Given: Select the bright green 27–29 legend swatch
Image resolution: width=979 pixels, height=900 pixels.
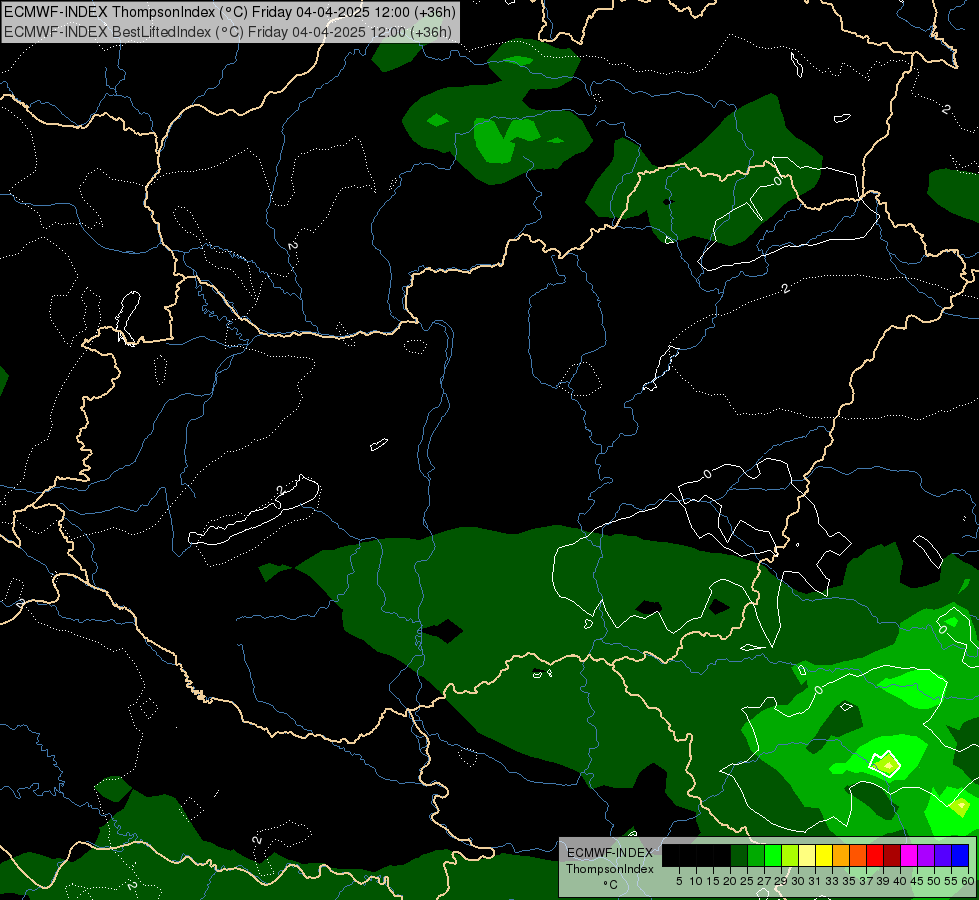Looking at the screenshot, I should [x=773, y=855].
